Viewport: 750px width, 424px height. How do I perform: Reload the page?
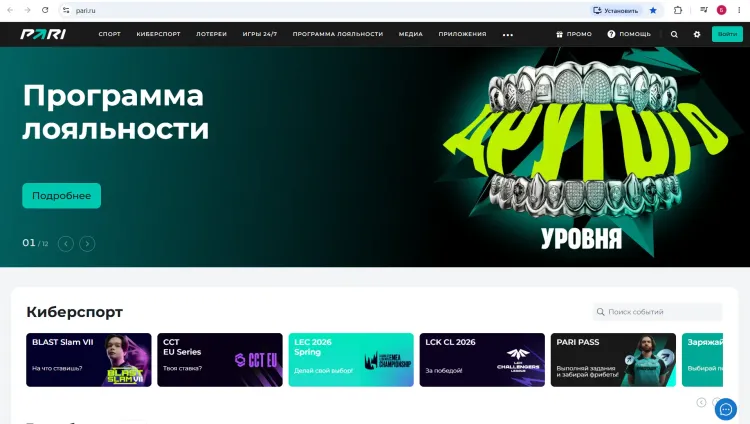click(x=45, y=10)
